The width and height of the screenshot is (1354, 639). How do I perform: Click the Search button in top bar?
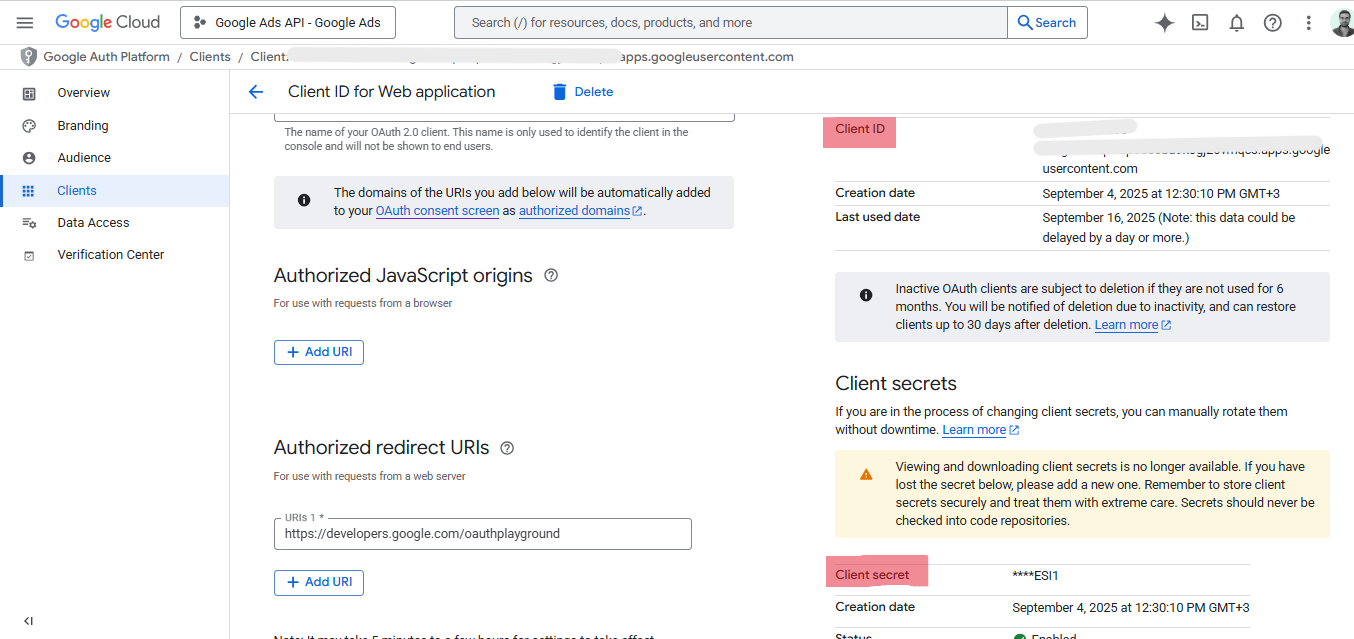pyautogui.click(x=1047, y=22)
